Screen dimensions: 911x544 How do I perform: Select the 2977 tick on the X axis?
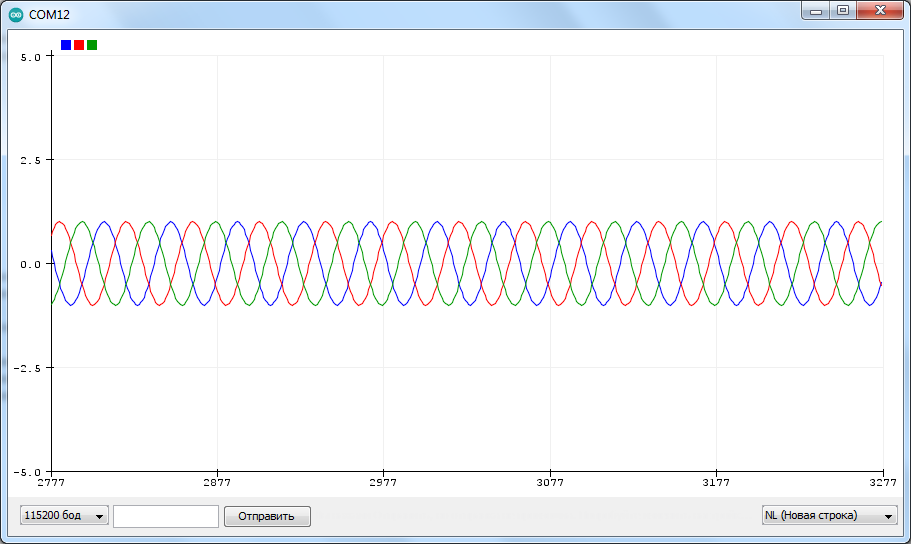383,482
